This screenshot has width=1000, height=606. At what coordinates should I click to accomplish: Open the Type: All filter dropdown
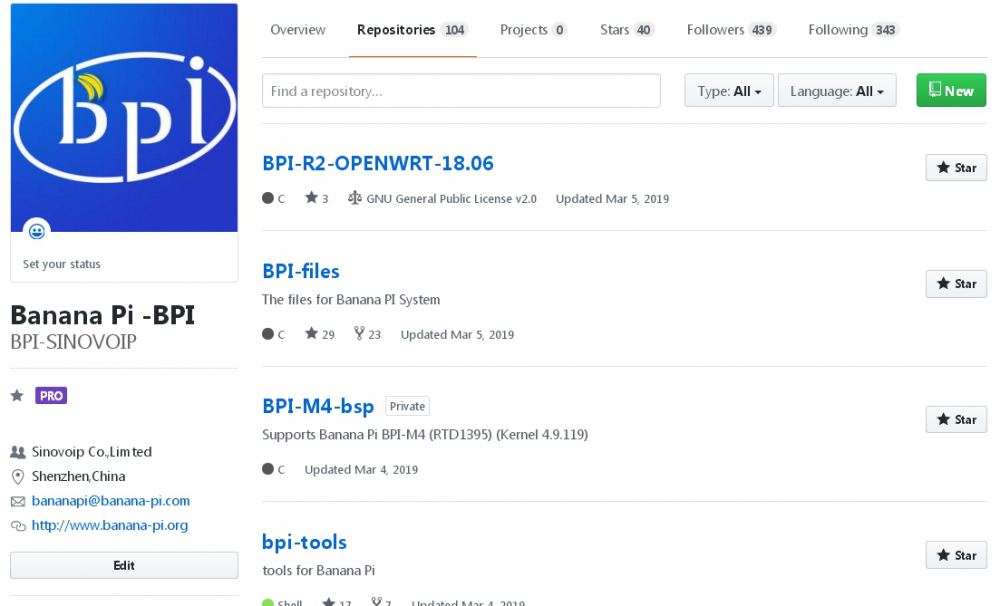728,90
